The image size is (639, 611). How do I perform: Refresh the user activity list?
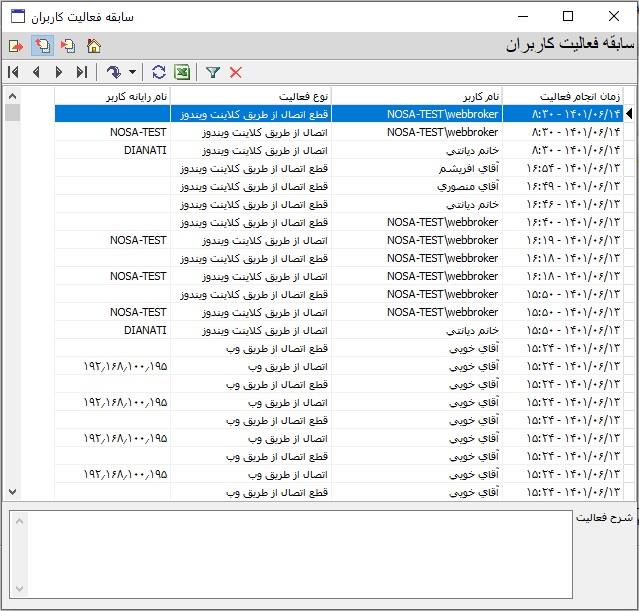[x=159, y=72]
